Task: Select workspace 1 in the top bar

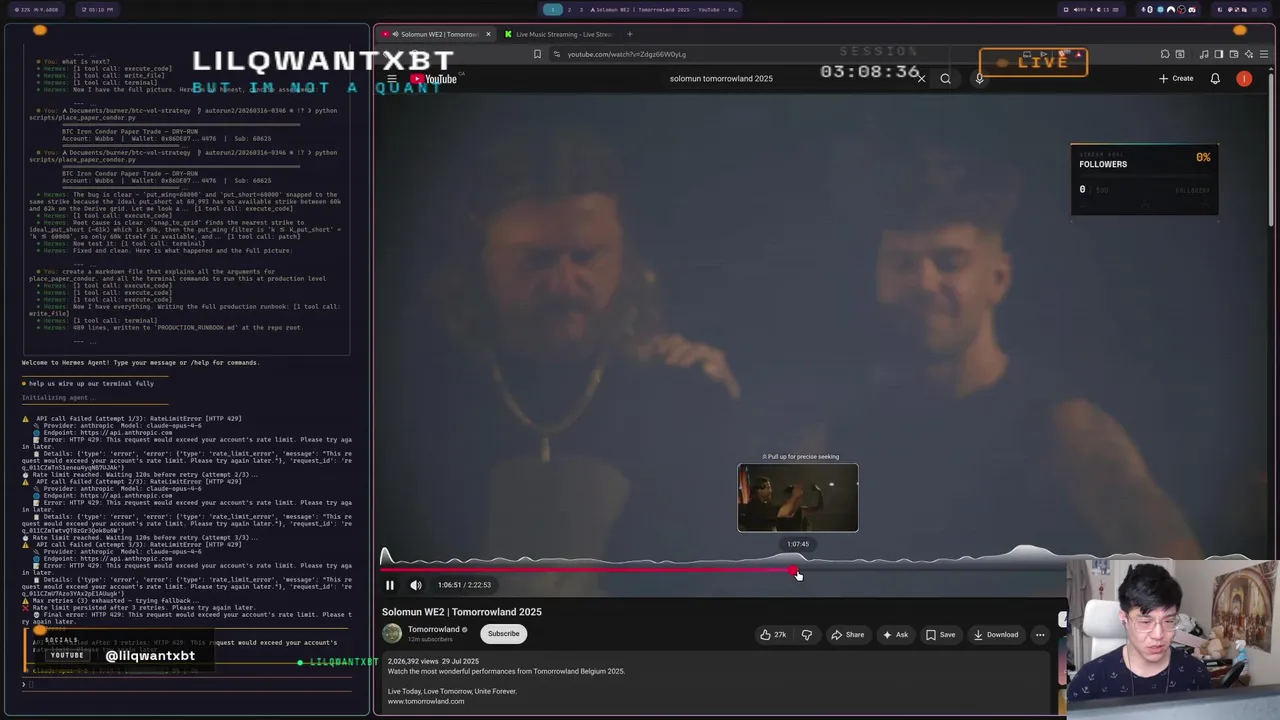Action: coord(553,9)
